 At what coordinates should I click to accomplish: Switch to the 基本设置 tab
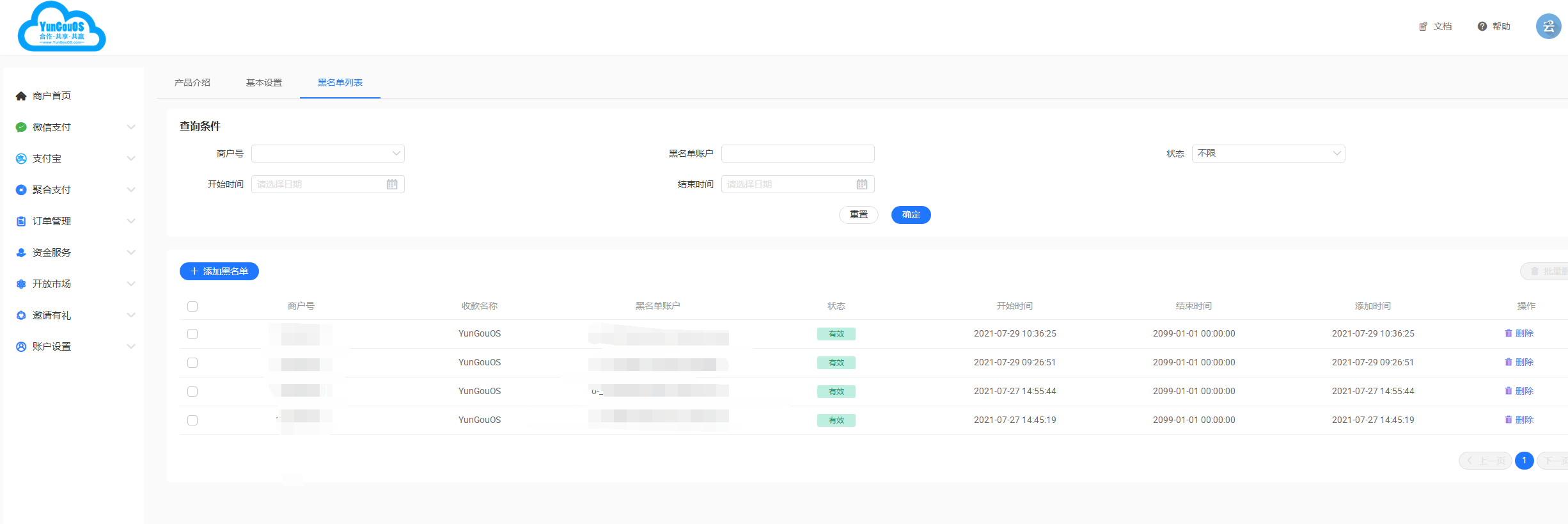pyautogui.click(x=264, y=83)
